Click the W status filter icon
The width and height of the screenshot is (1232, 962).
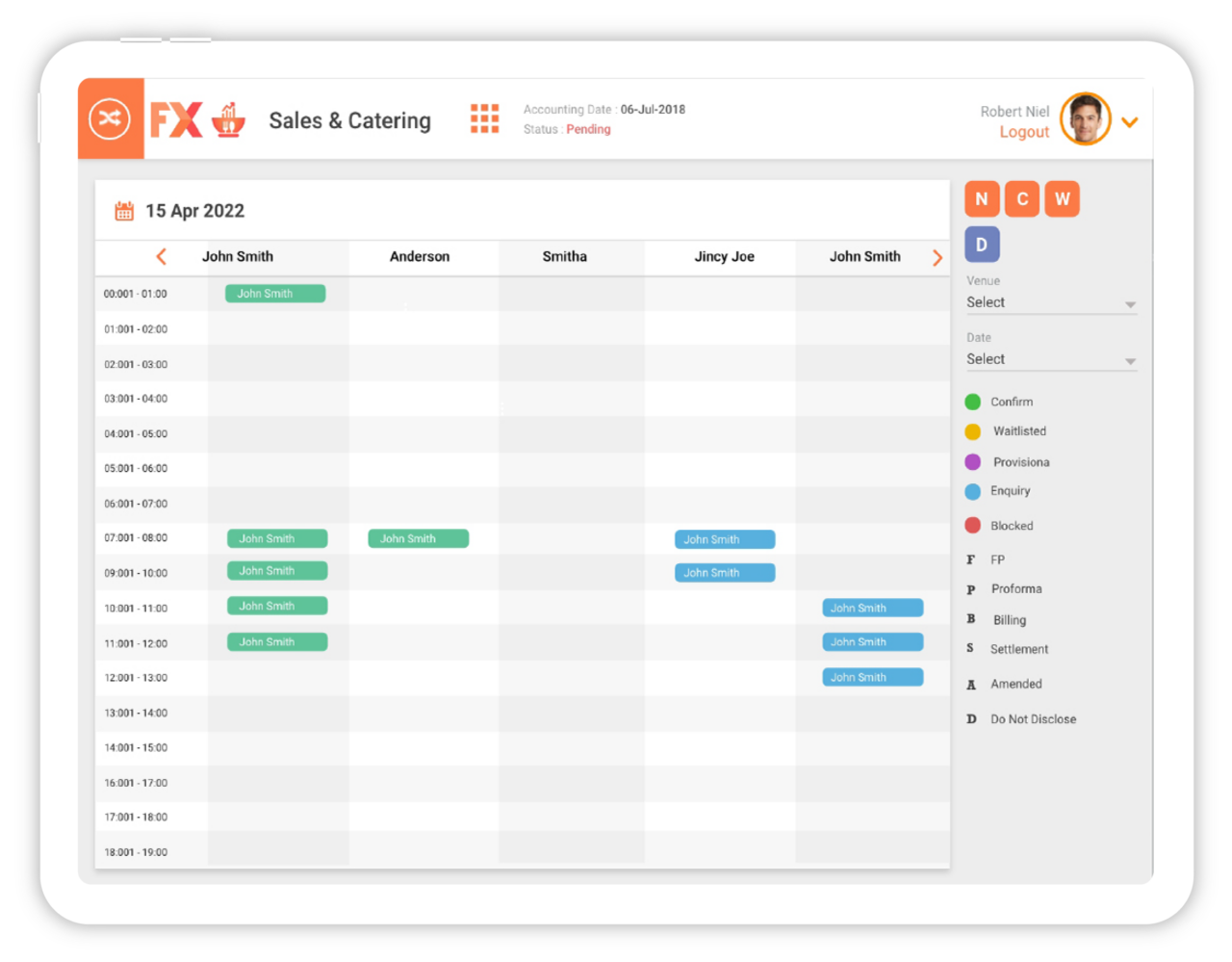click(x=1062, y=198)
